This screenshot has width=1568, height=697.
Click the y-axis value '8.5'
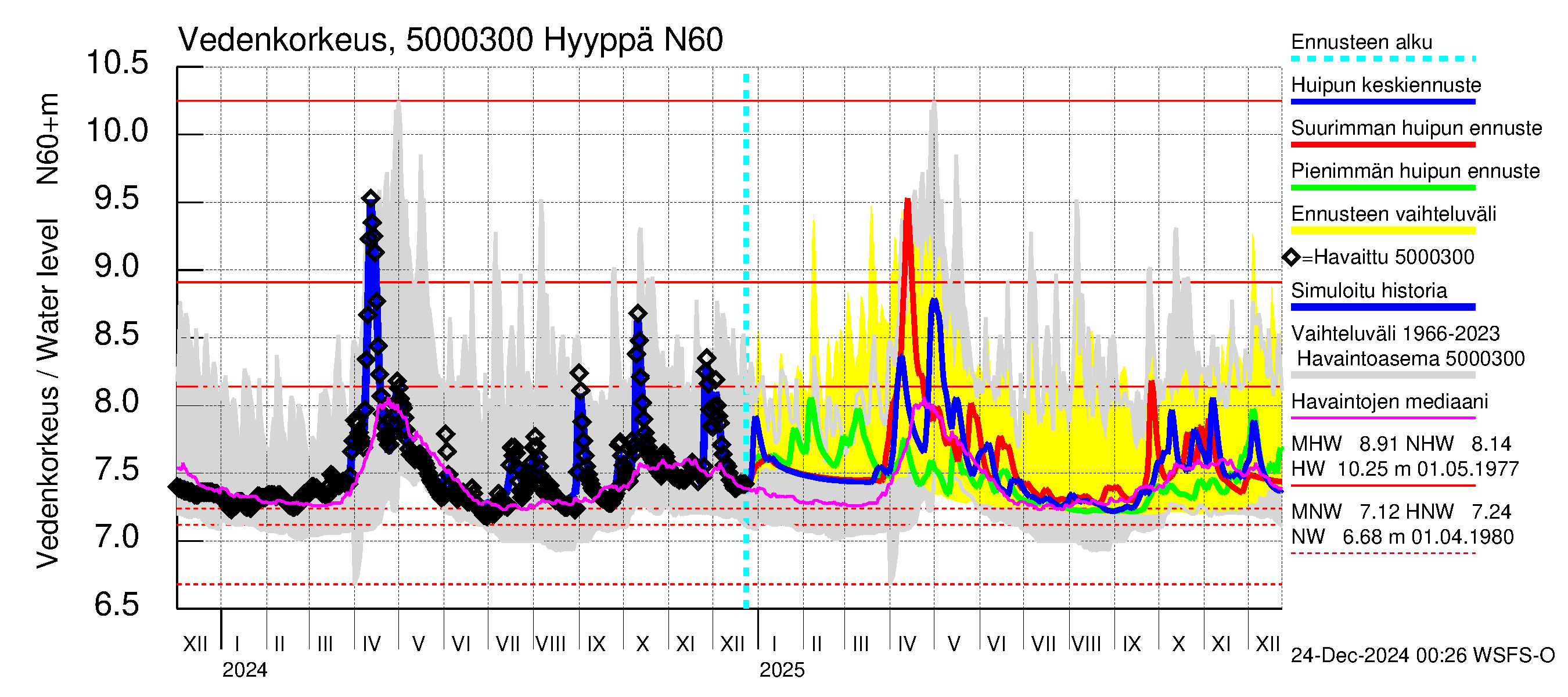pyautogui.click(x=117, y=333)
